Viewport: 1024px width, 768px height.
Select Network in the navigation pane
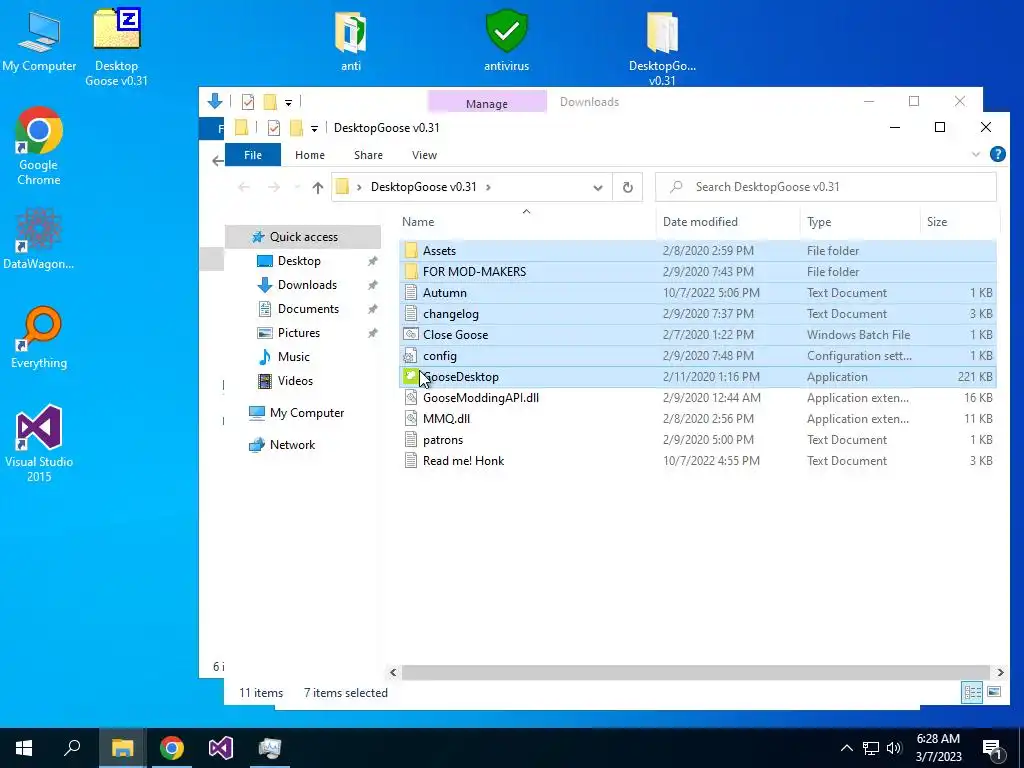click(x=292, y=445)
